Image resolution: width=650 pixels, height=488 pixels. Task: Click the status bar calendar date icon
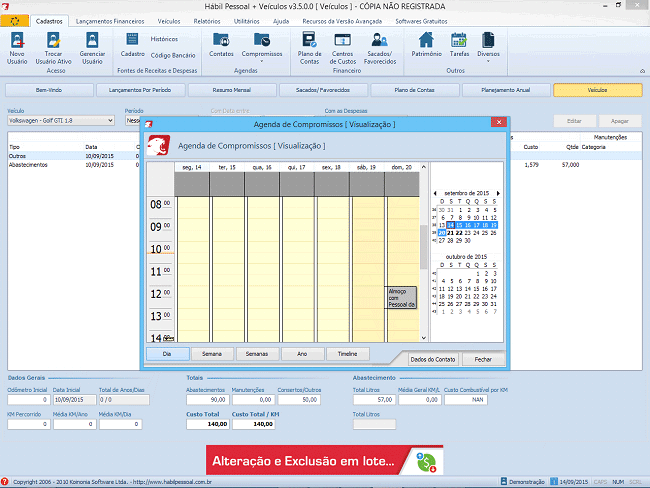click(554, 481)
